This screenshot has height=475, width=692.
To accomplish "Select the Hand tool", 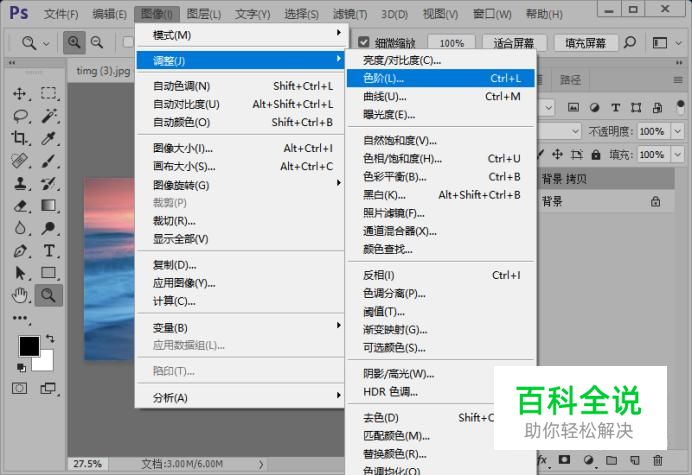I will pos(19,295).
